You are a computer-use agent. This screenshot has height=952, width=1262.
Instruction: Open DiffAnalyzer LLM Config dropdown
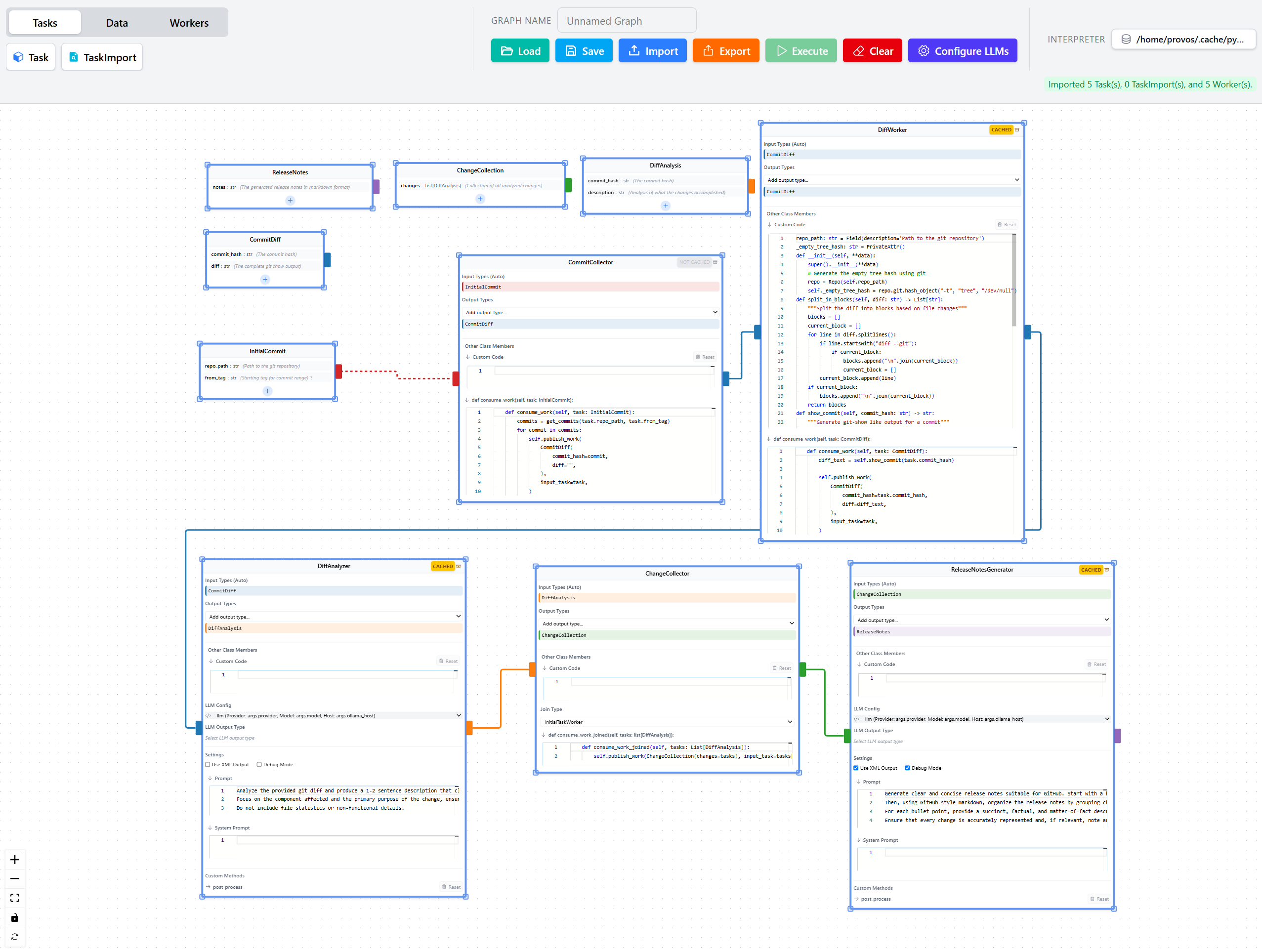coord(335,716)
